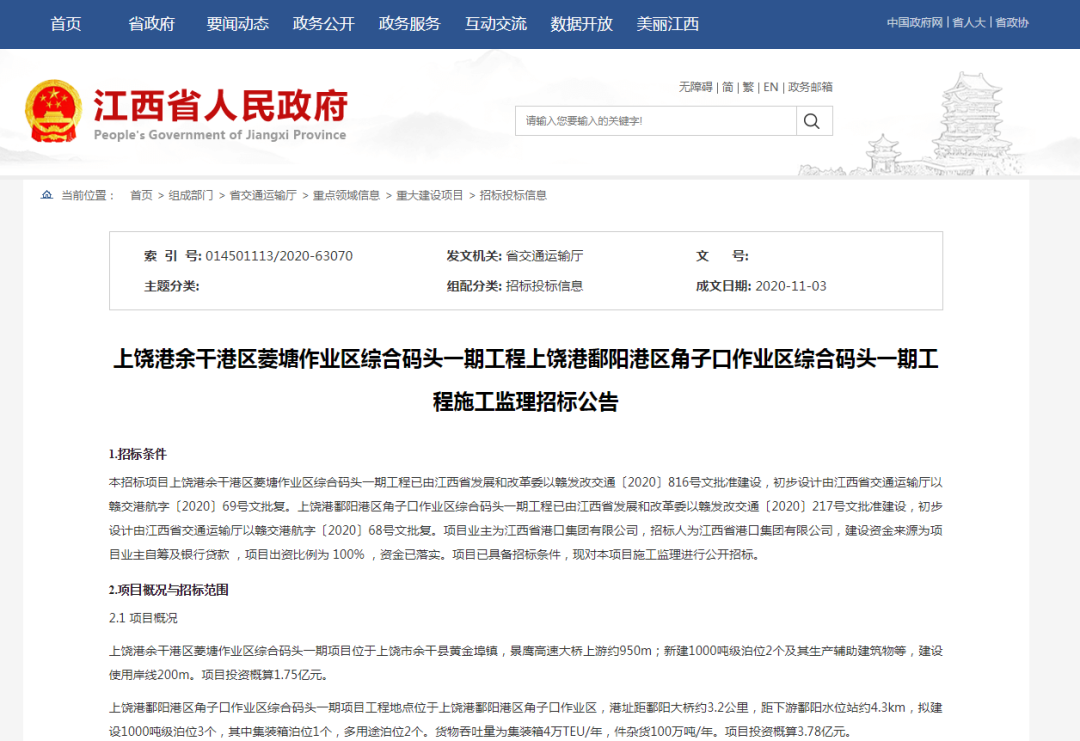Screen dimensions: 1080x741
Task: Switch to traditional Chinese 繁
Action: (x=748, y=87)
